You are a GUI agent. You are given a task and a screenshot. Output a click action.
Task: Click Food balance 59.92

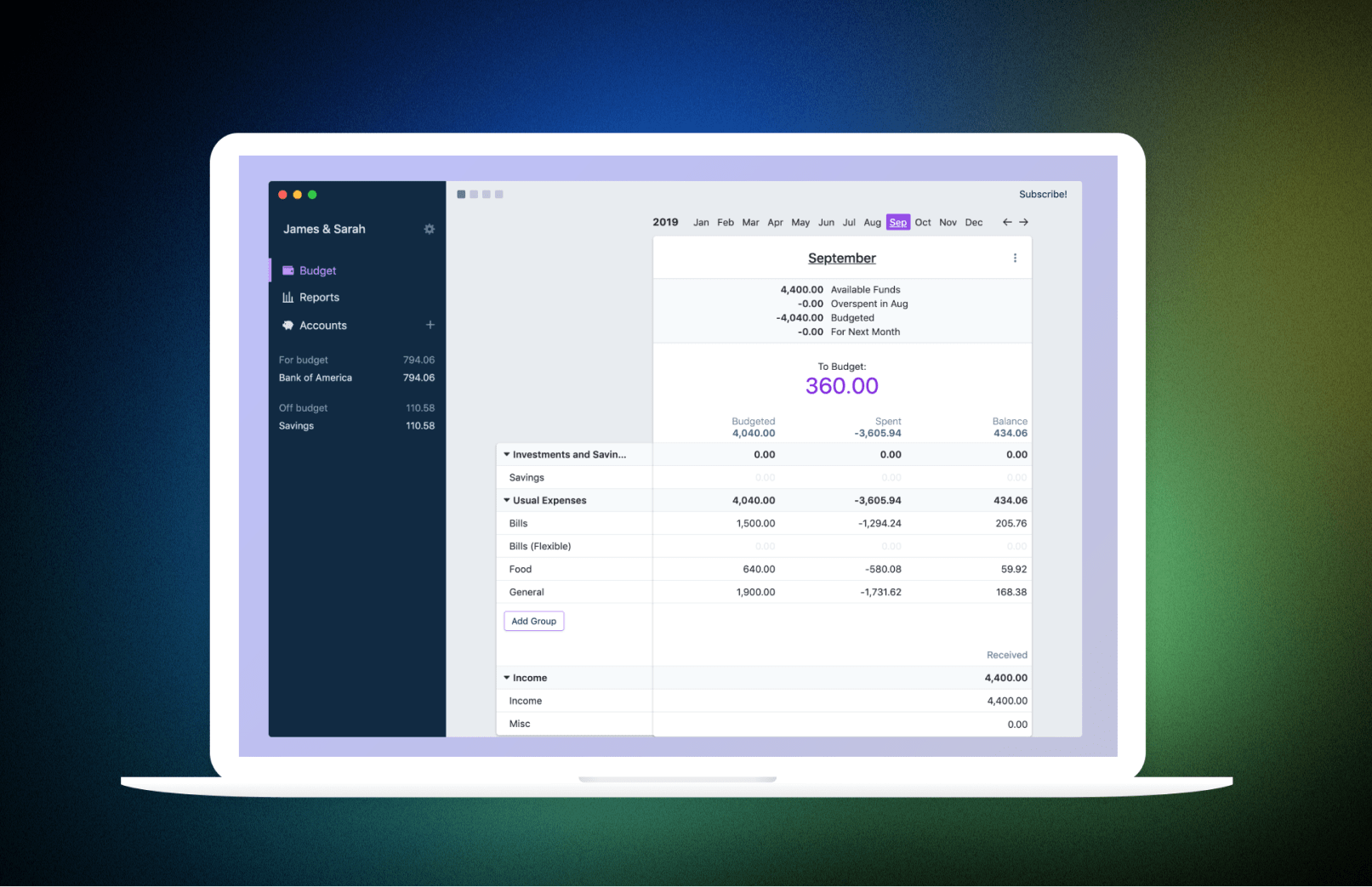(1014, 570)
